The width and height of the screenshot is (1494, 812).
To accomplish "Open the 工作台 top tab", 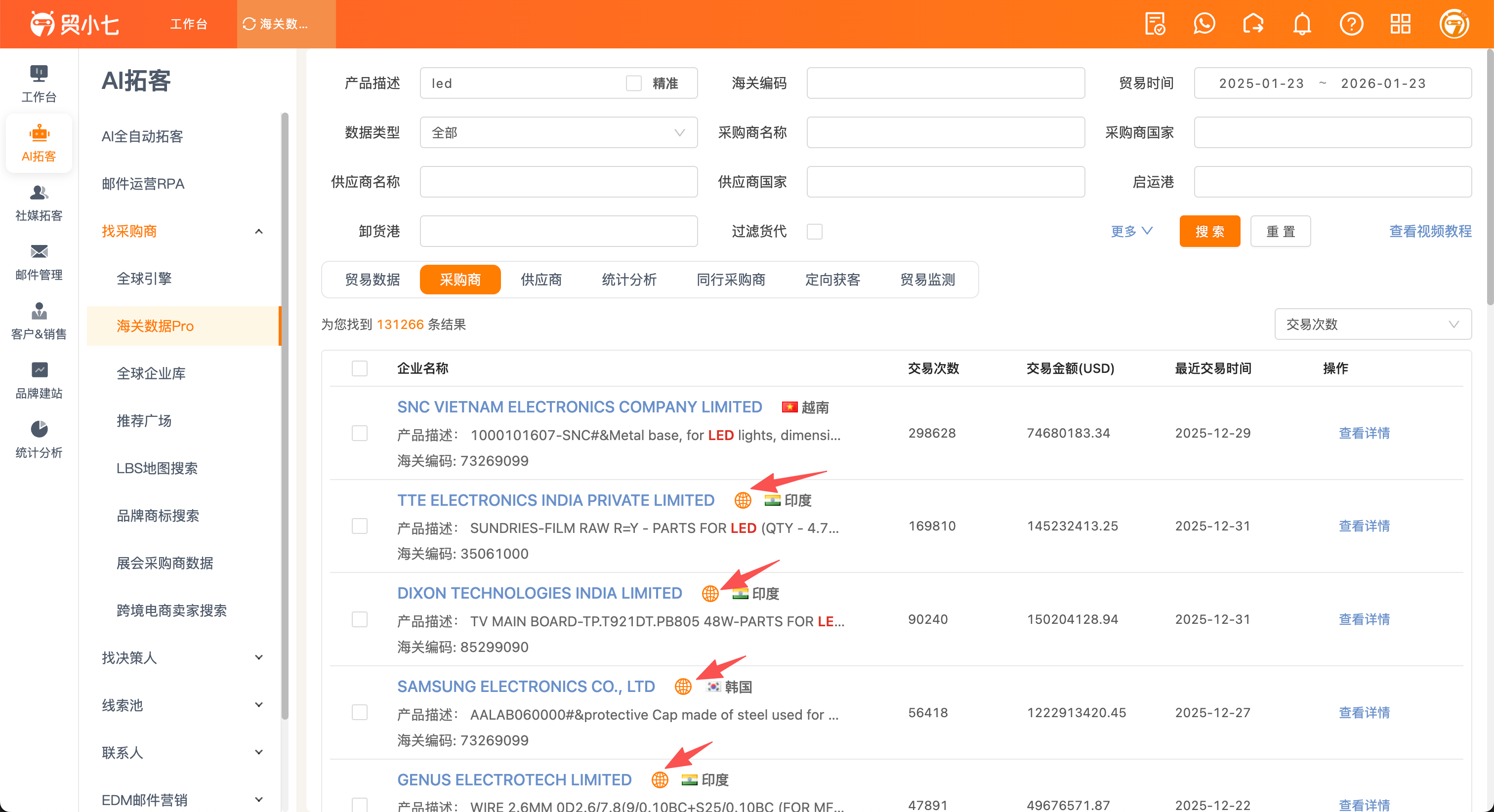I will pos(189,24).
